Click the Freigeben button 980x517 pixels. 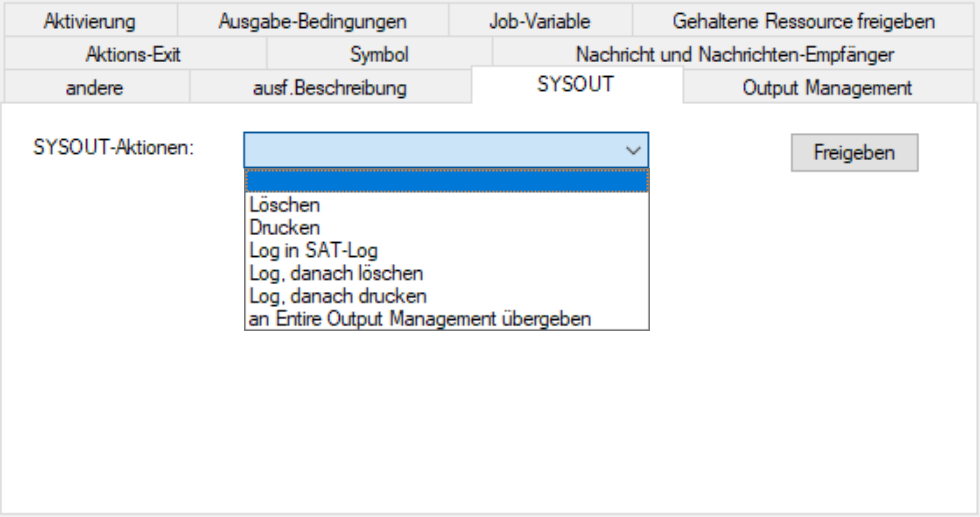tap(854, 153)
